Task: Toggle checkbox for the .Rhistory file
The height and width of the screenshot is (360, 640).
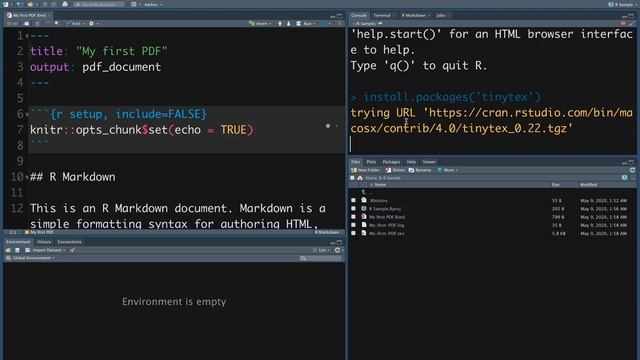Action: click(x=353, y=200)
